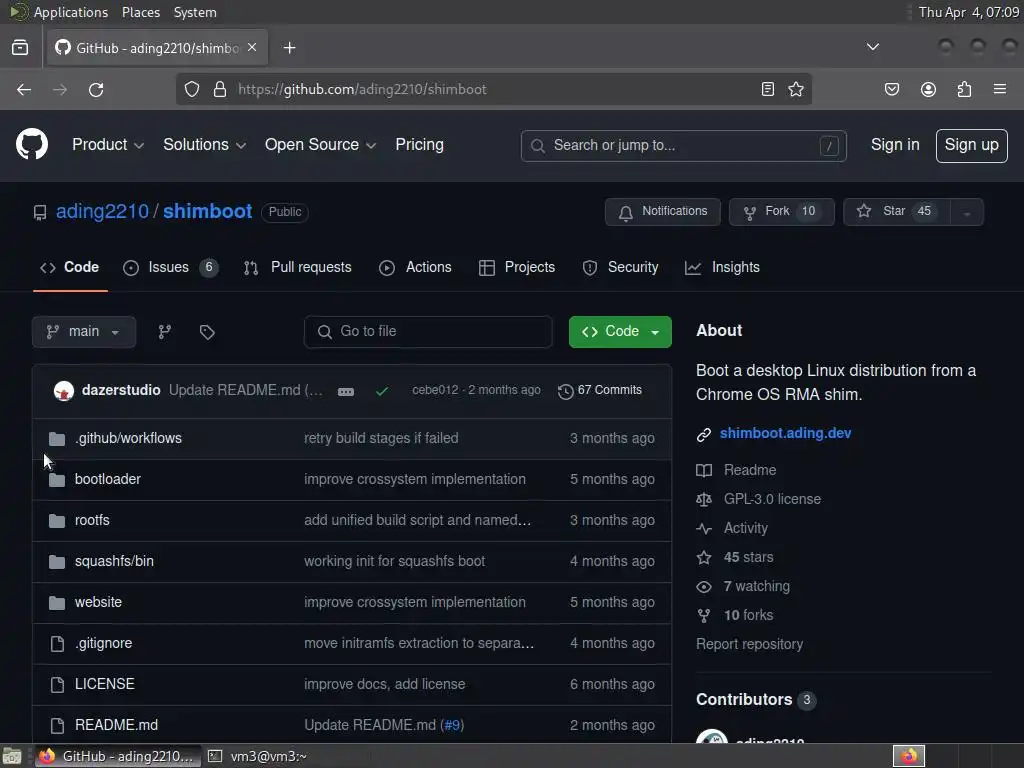
Task: Click the padlock site security icon
Action: pyautogui.click(x=220, y=89)
